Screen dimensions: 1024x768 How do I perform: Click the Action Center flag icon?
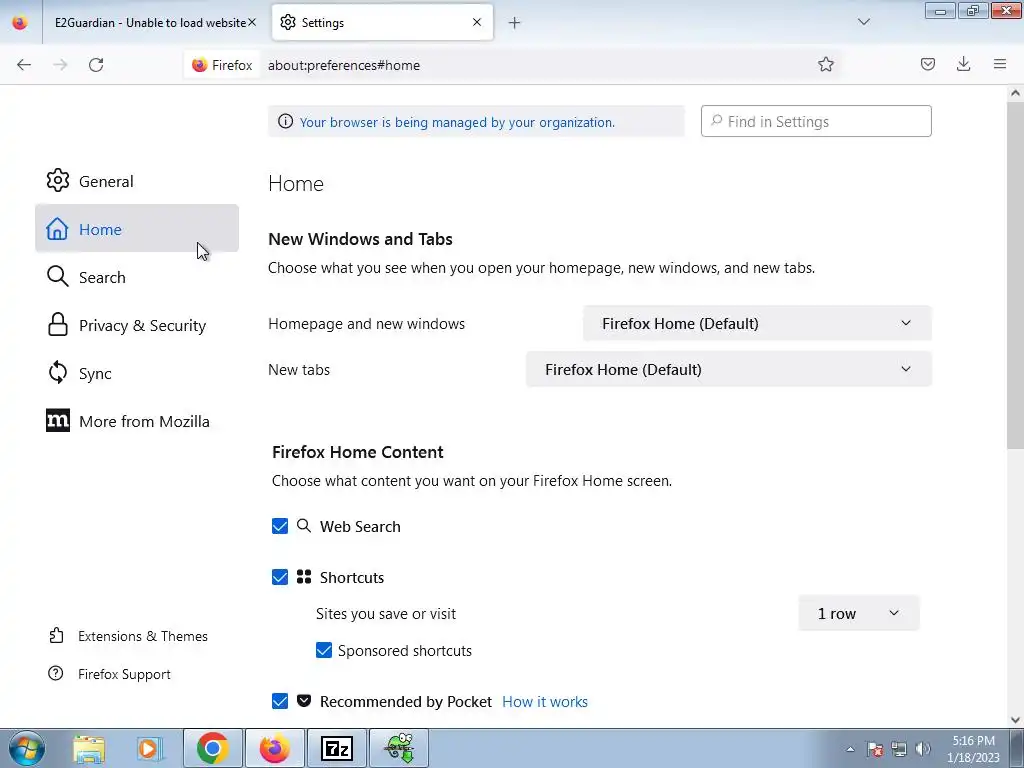[875, 749]
